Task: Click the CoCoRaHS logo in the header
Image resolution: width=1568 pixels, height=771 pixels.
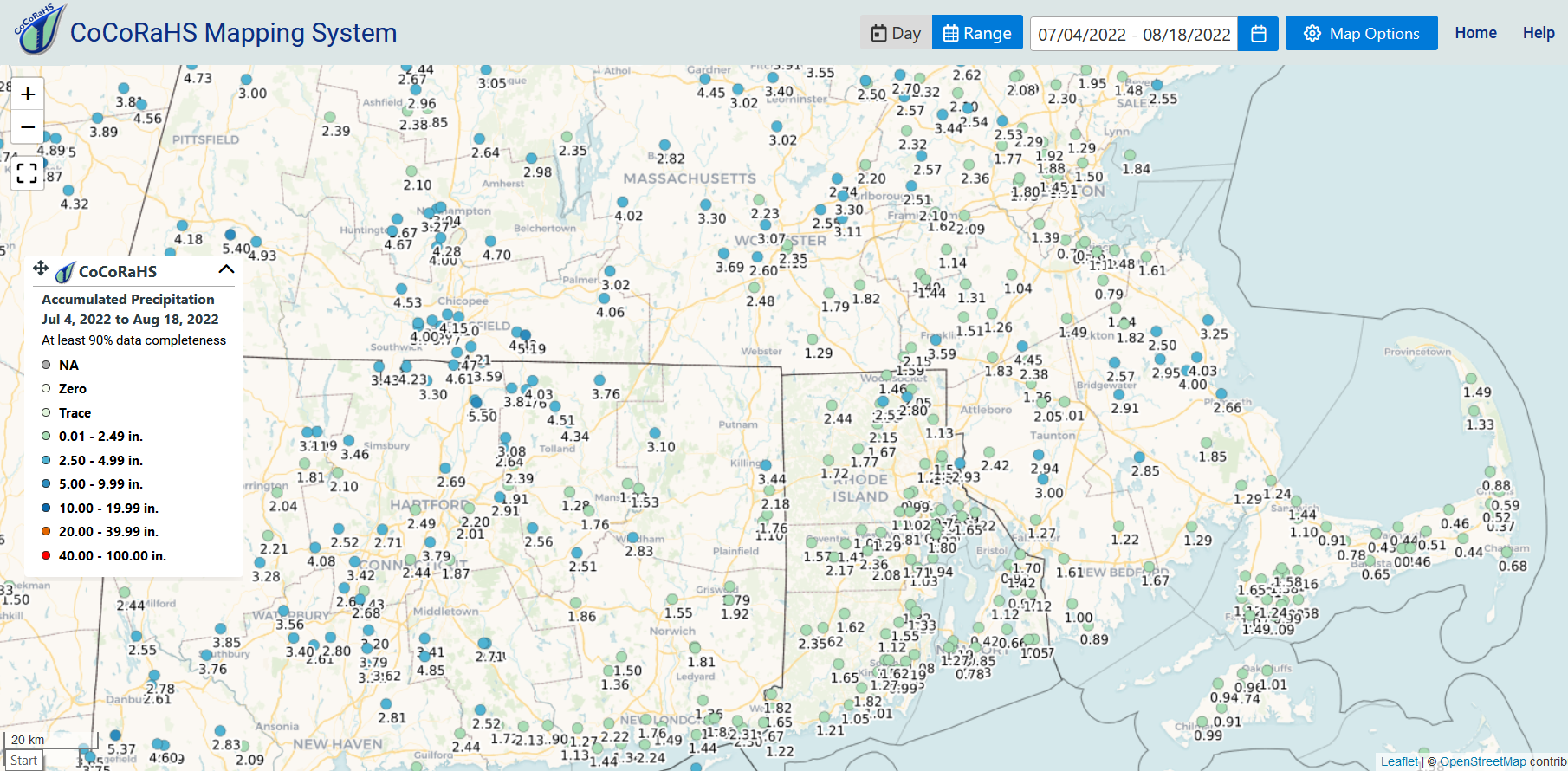Action: 40,29
